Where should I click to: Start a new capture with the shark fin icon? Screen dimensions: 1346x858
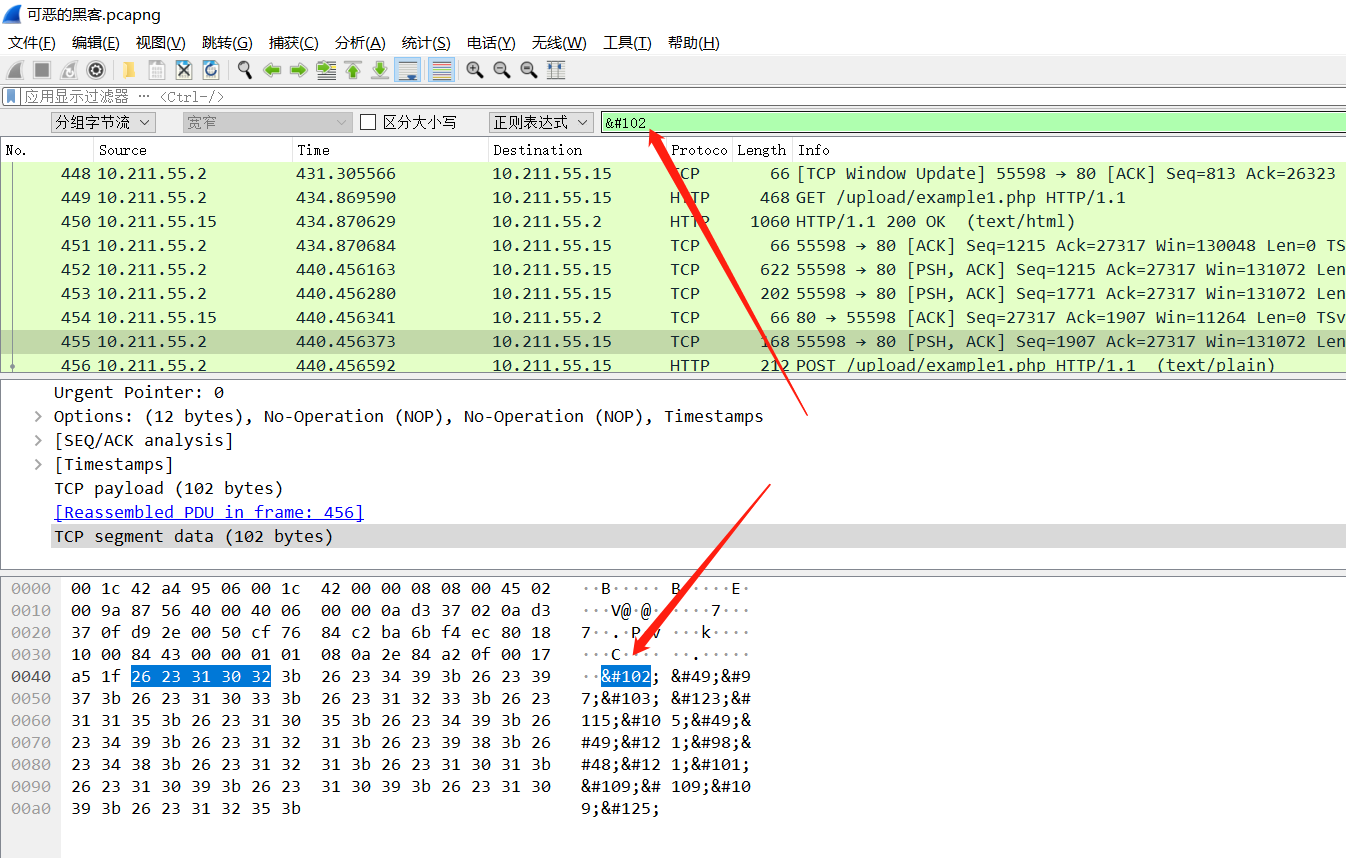point(14,69)
